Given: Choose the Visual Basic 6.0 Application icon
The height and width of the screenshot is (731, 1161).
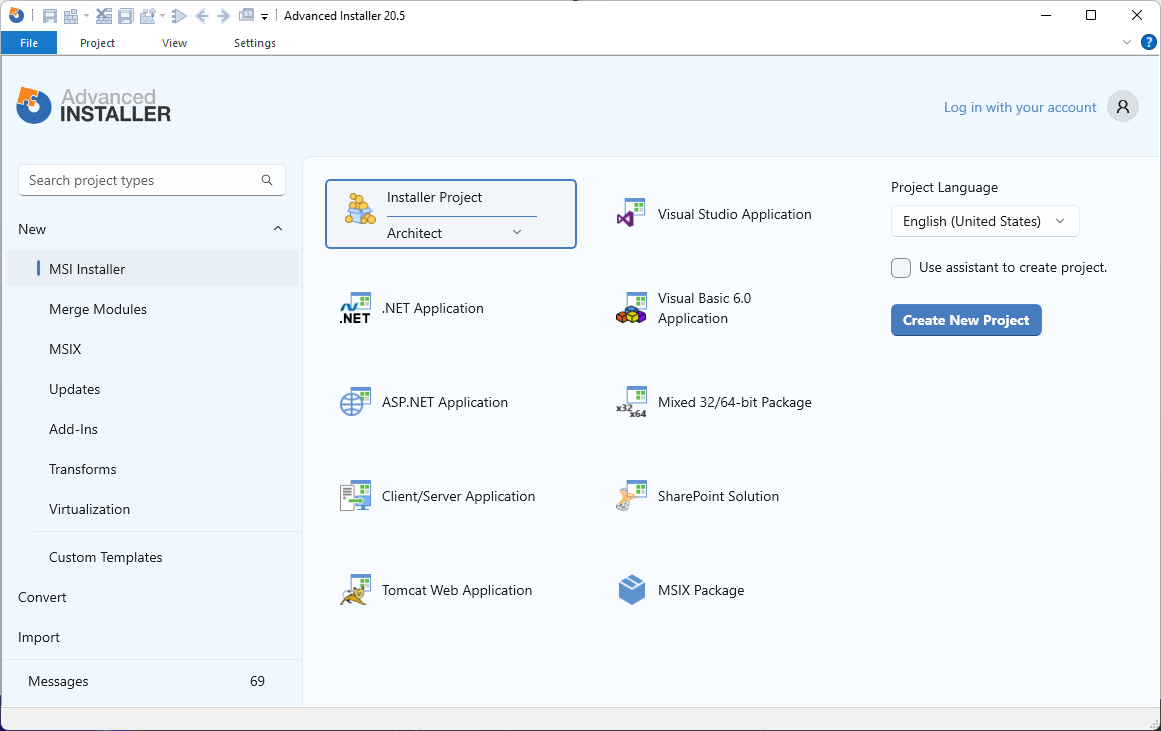Looking at the screenshot, I should 631,308.
